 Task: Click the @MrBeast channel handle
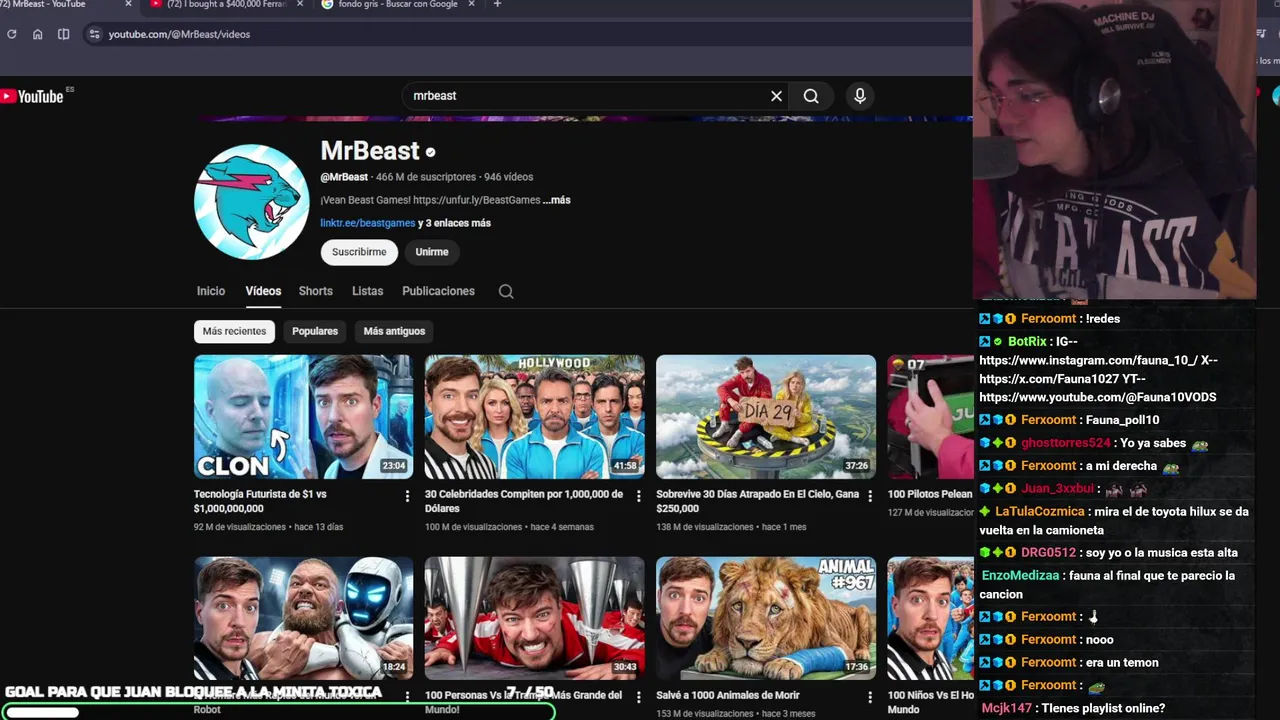344,177
